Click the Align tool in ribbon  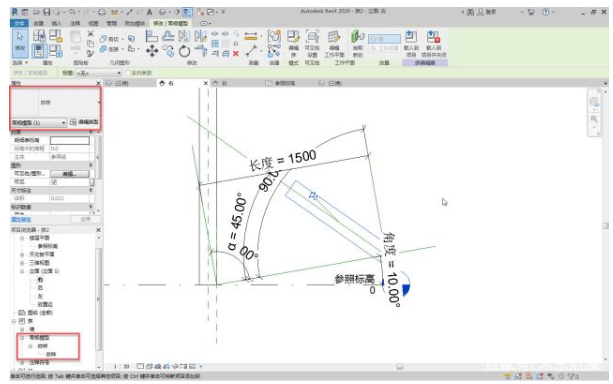point(152,36)
